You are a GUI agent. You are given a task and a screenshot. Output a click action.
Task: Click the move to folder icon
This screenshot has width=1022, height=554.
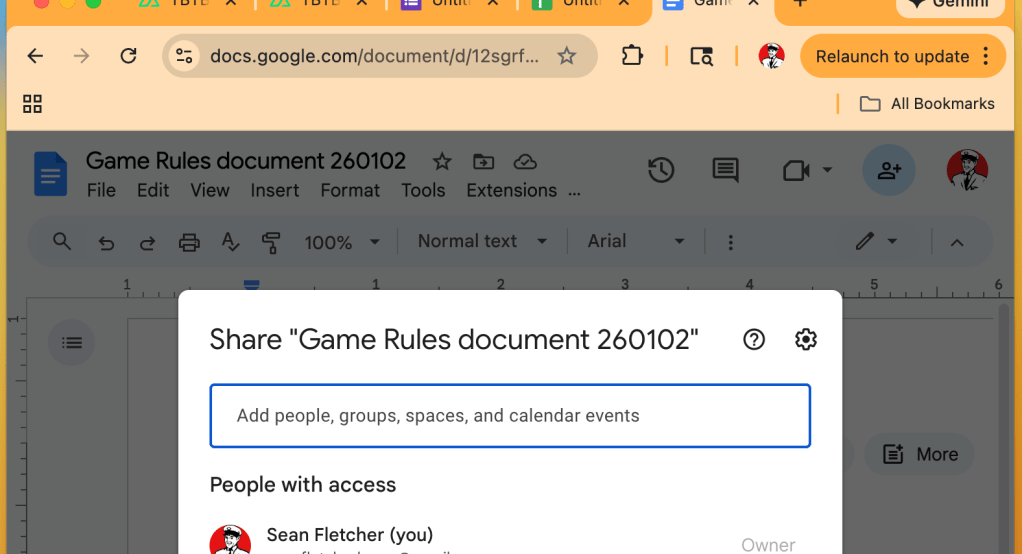pos(483,162)
